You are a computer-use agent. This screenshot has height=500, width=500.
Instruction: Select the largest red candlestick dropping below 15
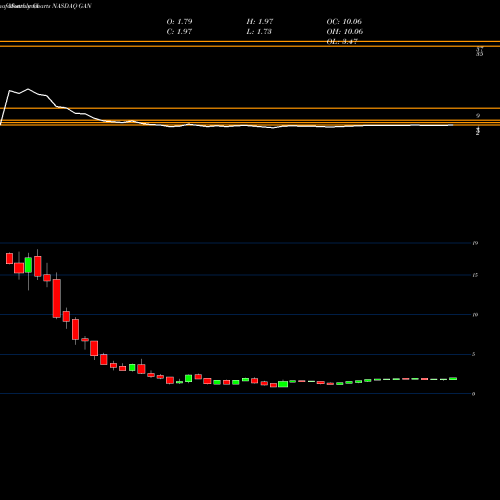click(57, 298)
